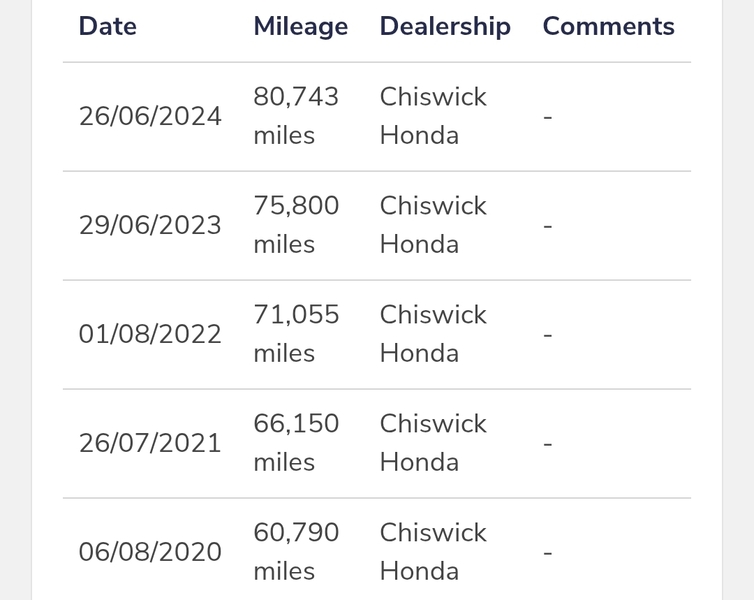This screenshot has width=754, height=600.
Task: Click the Date column header
Action: (108, 26)
